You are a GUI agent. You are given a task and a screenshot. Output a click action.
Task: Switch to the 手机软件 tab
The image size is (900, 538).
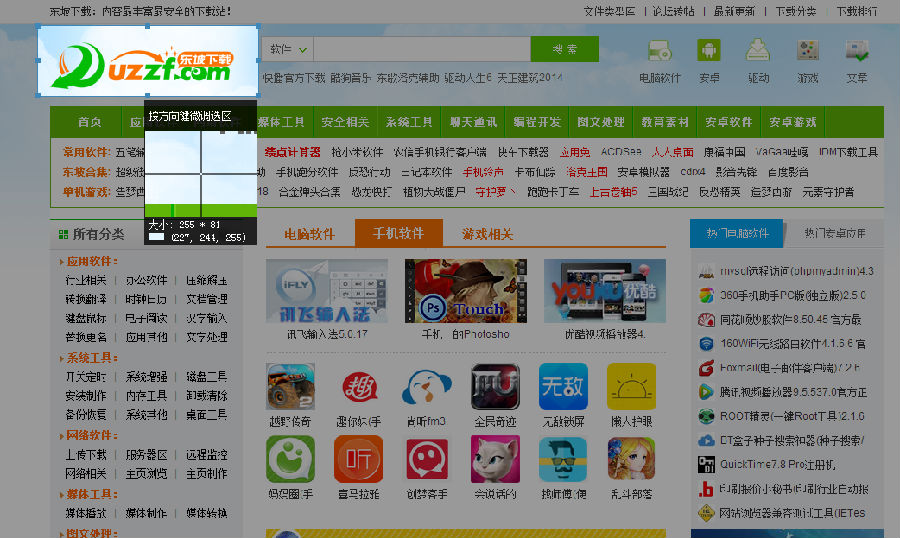pos(398,233)
